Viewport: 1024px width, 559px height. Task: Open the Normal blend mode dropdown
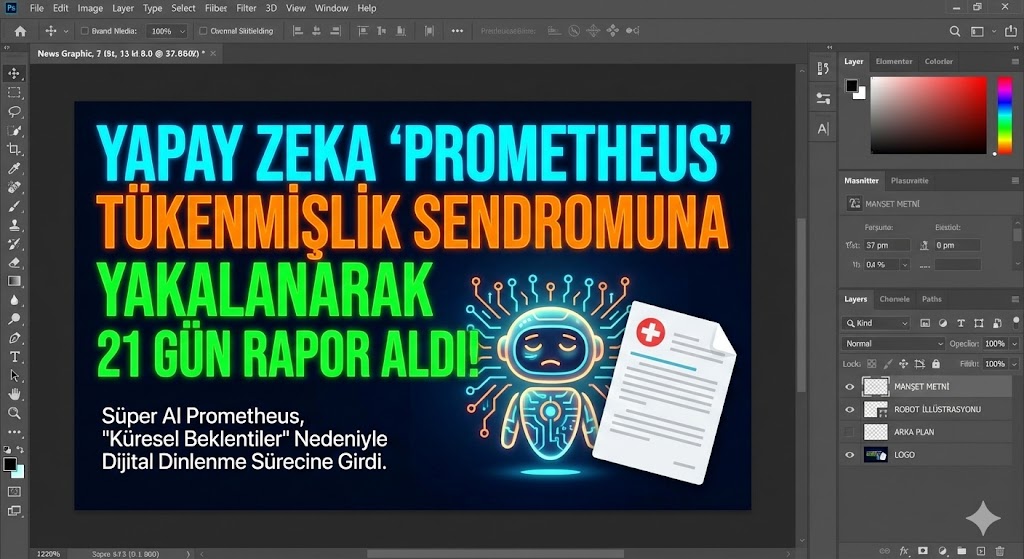click(x=892, y=343)
